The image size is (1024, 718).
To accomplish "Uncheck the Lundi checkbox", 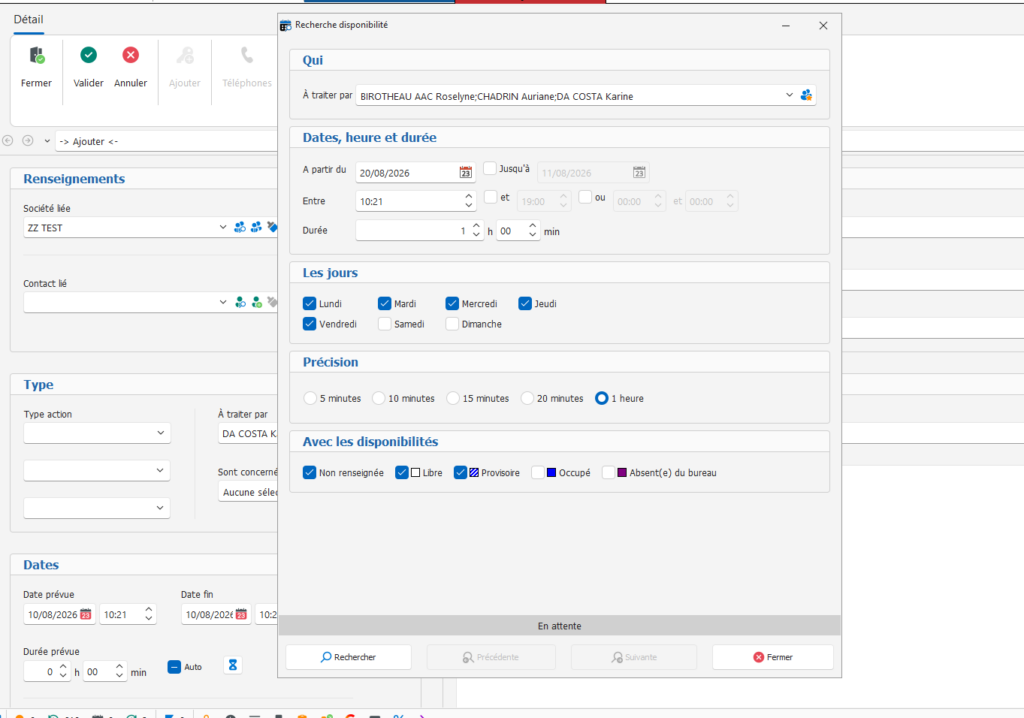I will (310, 304).
